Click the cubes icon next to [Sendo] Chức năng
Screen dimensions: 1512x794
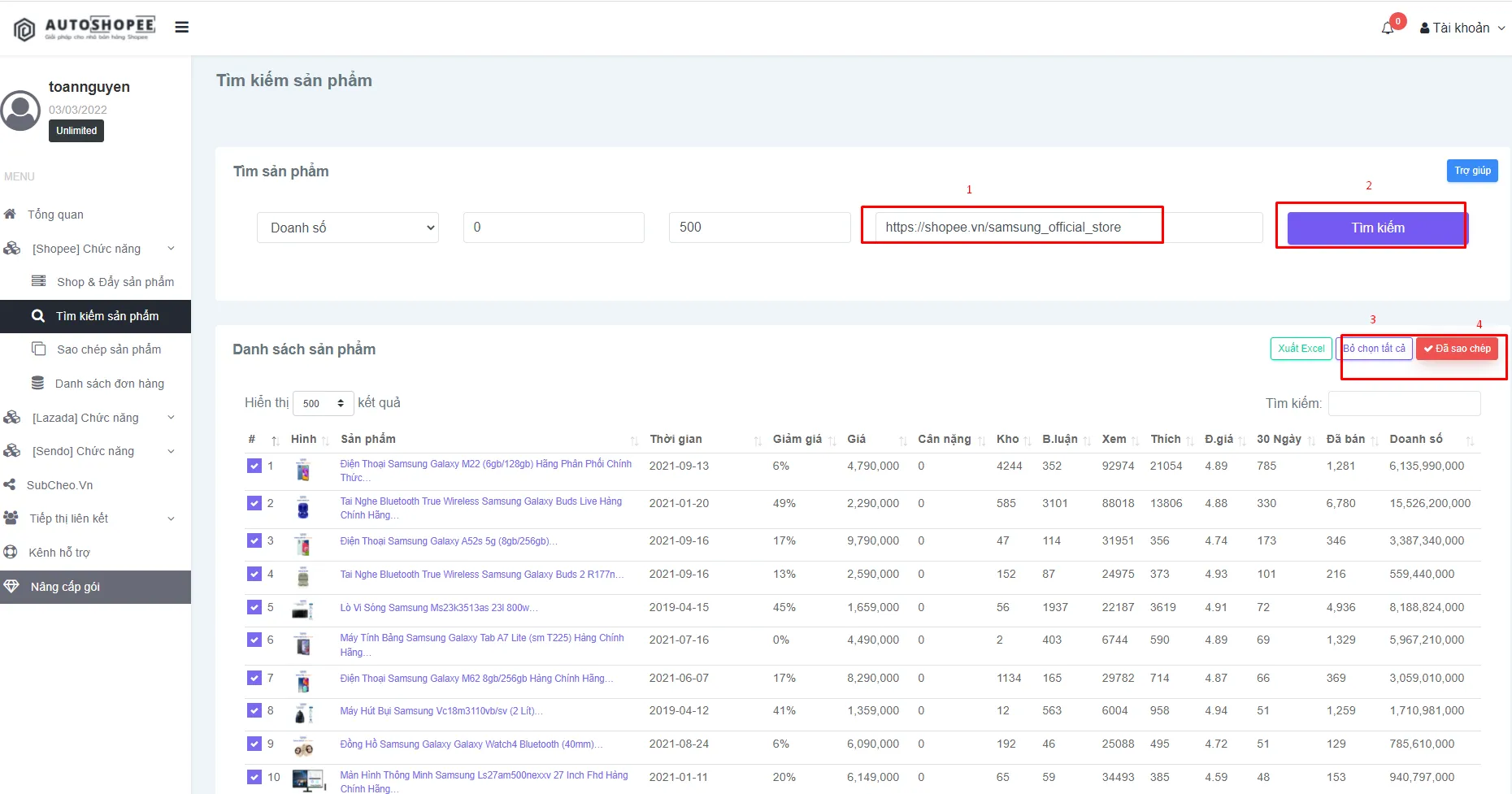click(12, 451)
